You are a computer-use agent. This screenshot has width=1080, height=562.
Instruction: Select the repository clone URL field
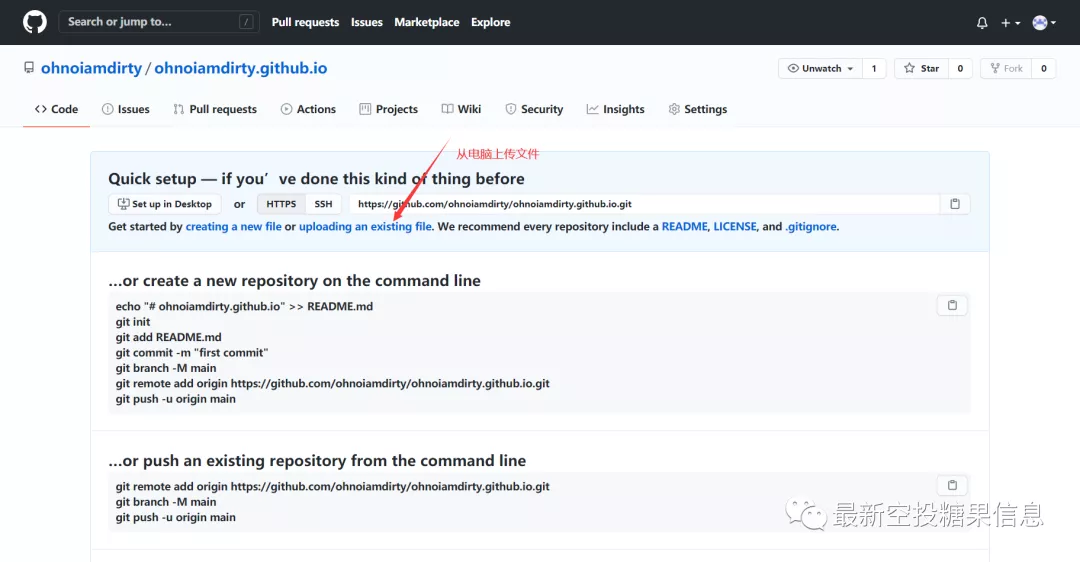point(644,204)
